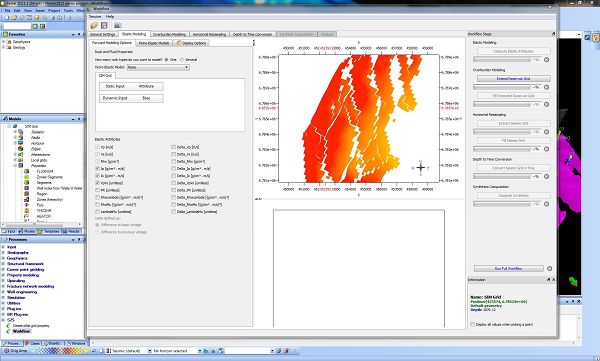The height and width of the screenshot is (361, 600).
Task: Click Save project icon in Petrel toolbar
Action: click(x=37, y=18)
